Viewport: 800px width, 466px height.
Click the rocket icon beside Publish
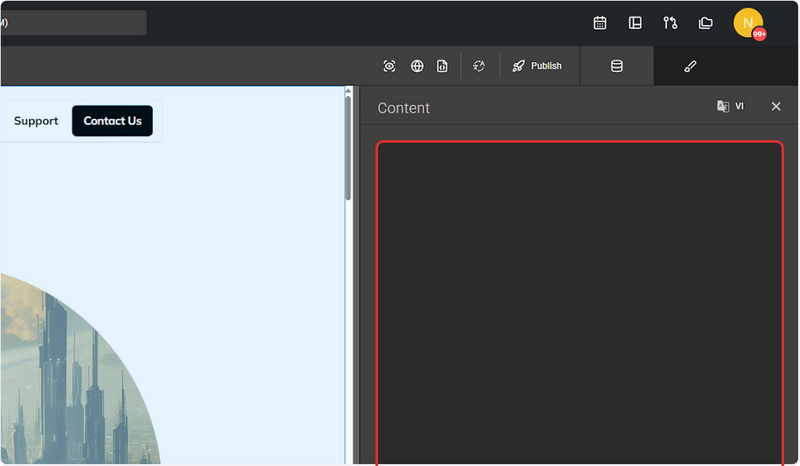[x=518, y=66]
